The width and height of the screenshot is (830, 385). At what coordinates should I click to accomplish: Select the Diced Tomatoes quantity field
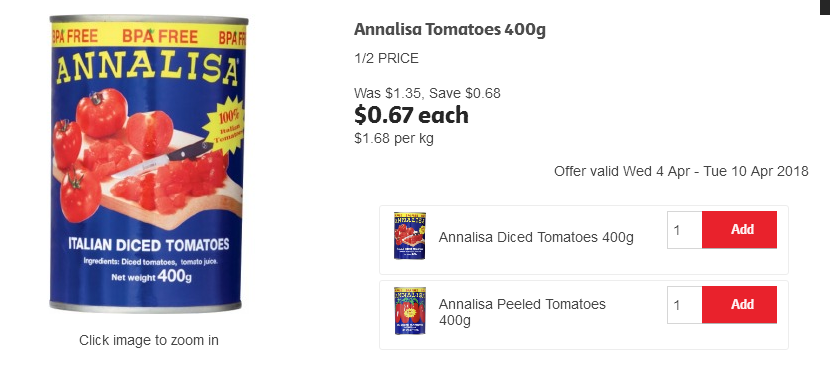coord(684,229)
